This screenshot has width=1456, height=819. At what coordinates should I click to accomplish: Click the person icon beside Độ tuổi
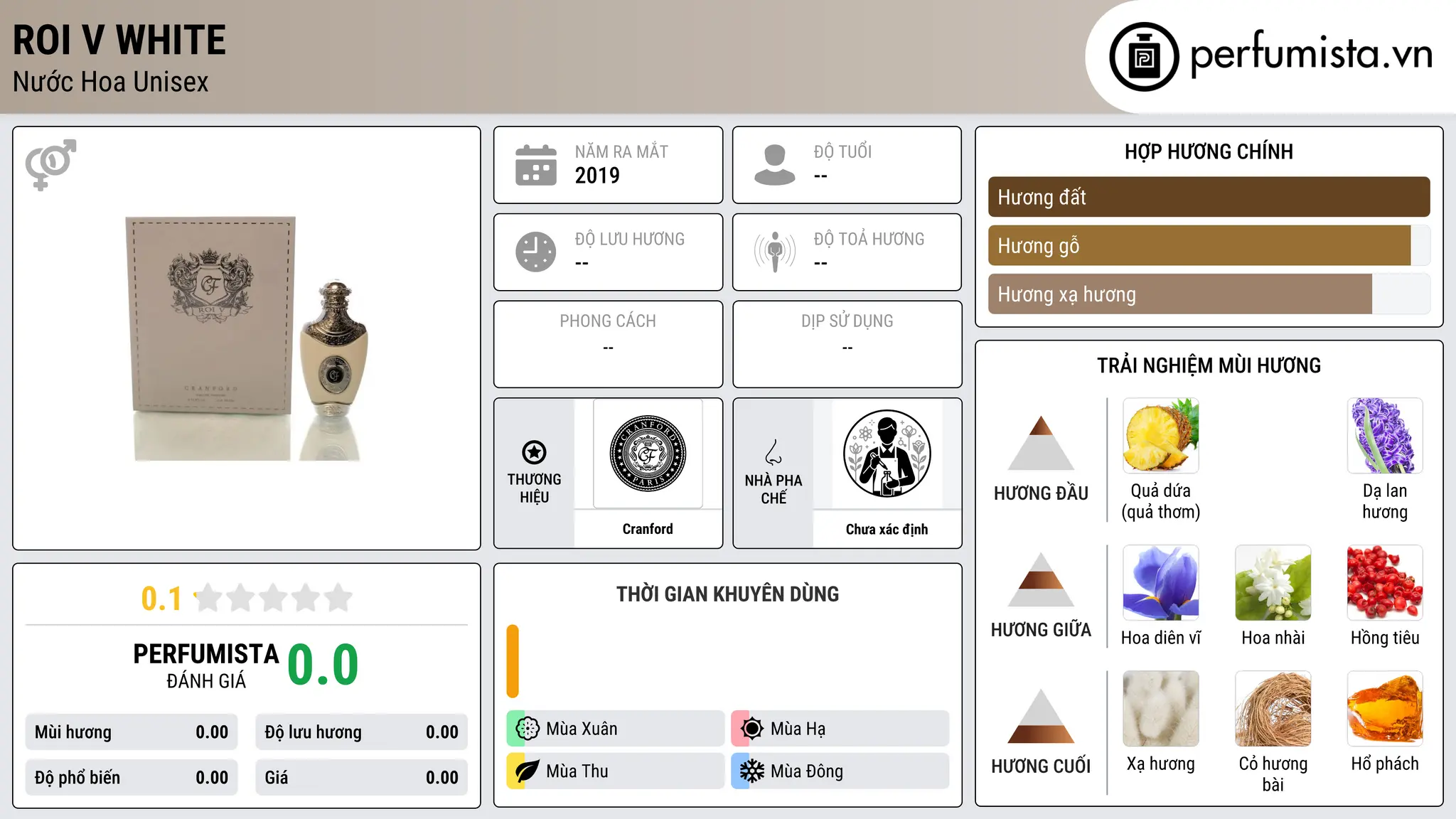[774, 165]
